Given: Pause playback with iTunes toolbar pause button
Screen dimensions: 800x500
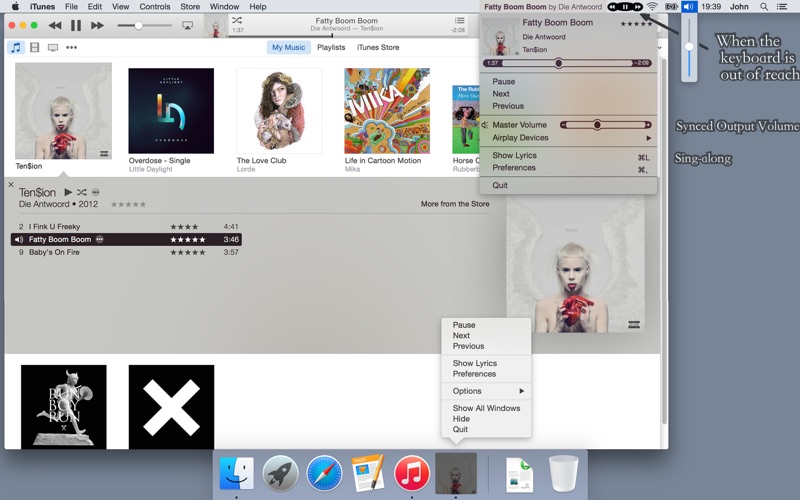Looking at the screenshot, I should click(x=76, y=25).
